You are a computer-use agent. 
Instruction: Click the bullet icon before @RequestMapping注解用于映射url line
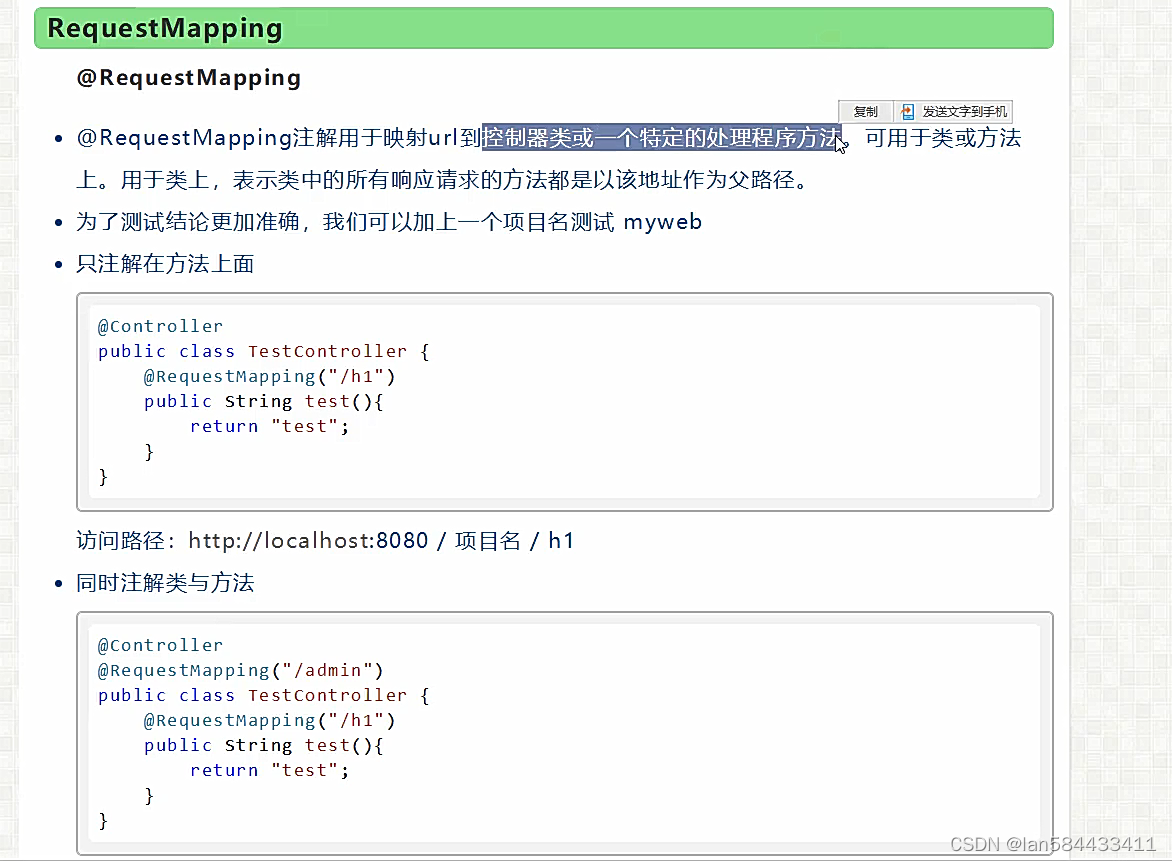click(60, 138)
